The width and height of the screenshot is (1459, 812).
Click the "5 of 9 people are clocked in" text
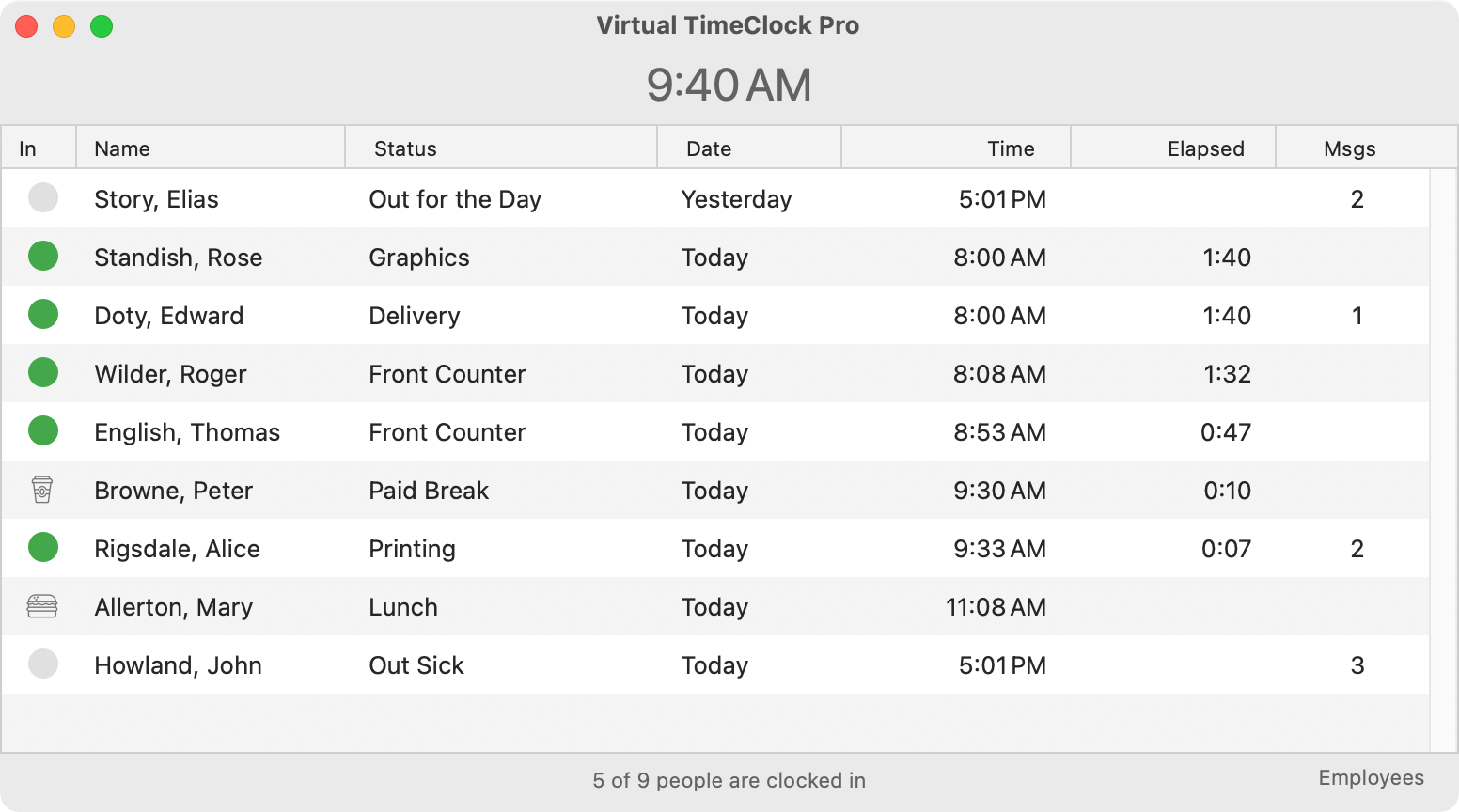[x=729, y=780]
